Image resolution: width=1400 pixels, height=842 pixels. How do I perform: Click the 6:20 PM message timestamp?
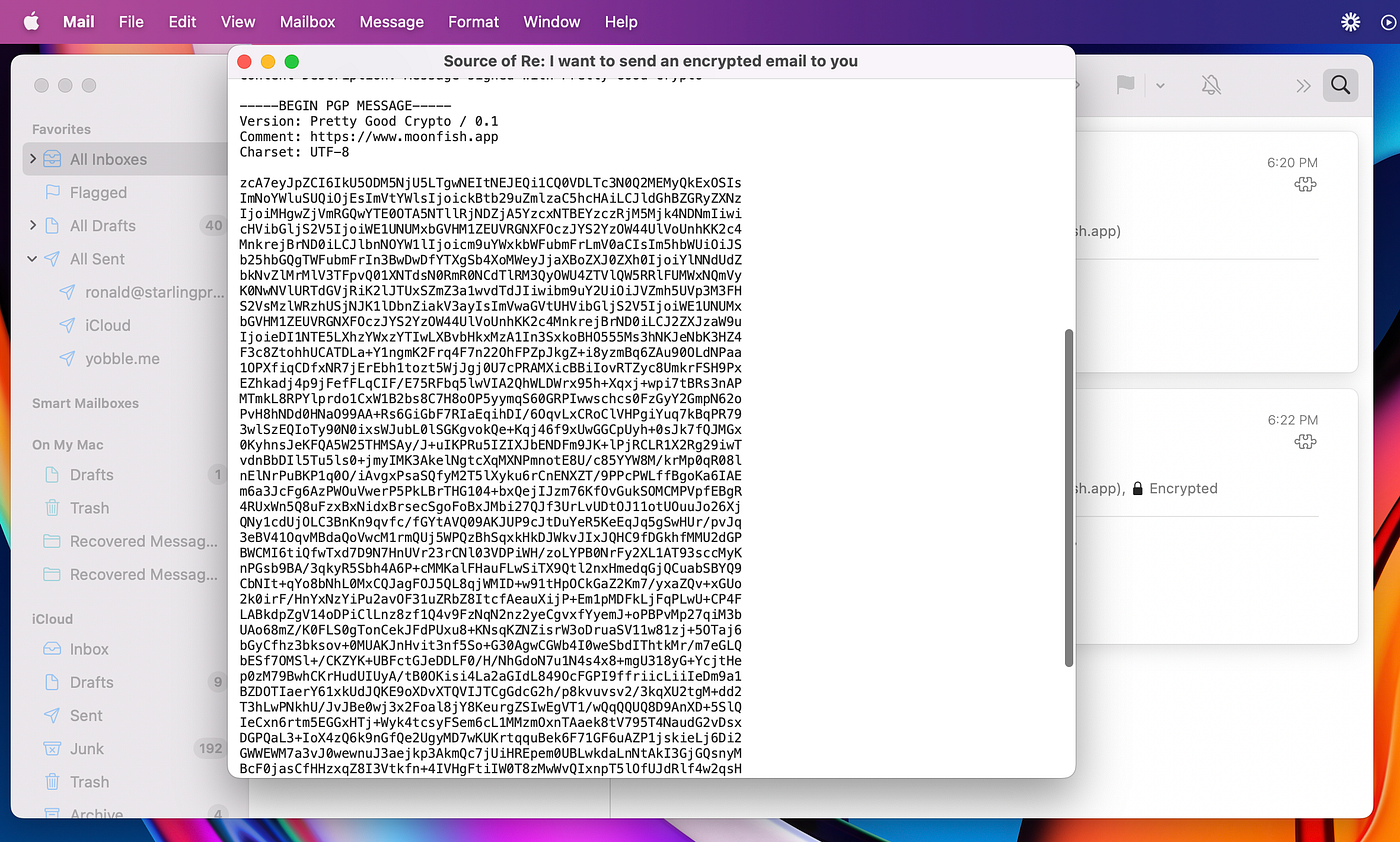click(1292, 162)
